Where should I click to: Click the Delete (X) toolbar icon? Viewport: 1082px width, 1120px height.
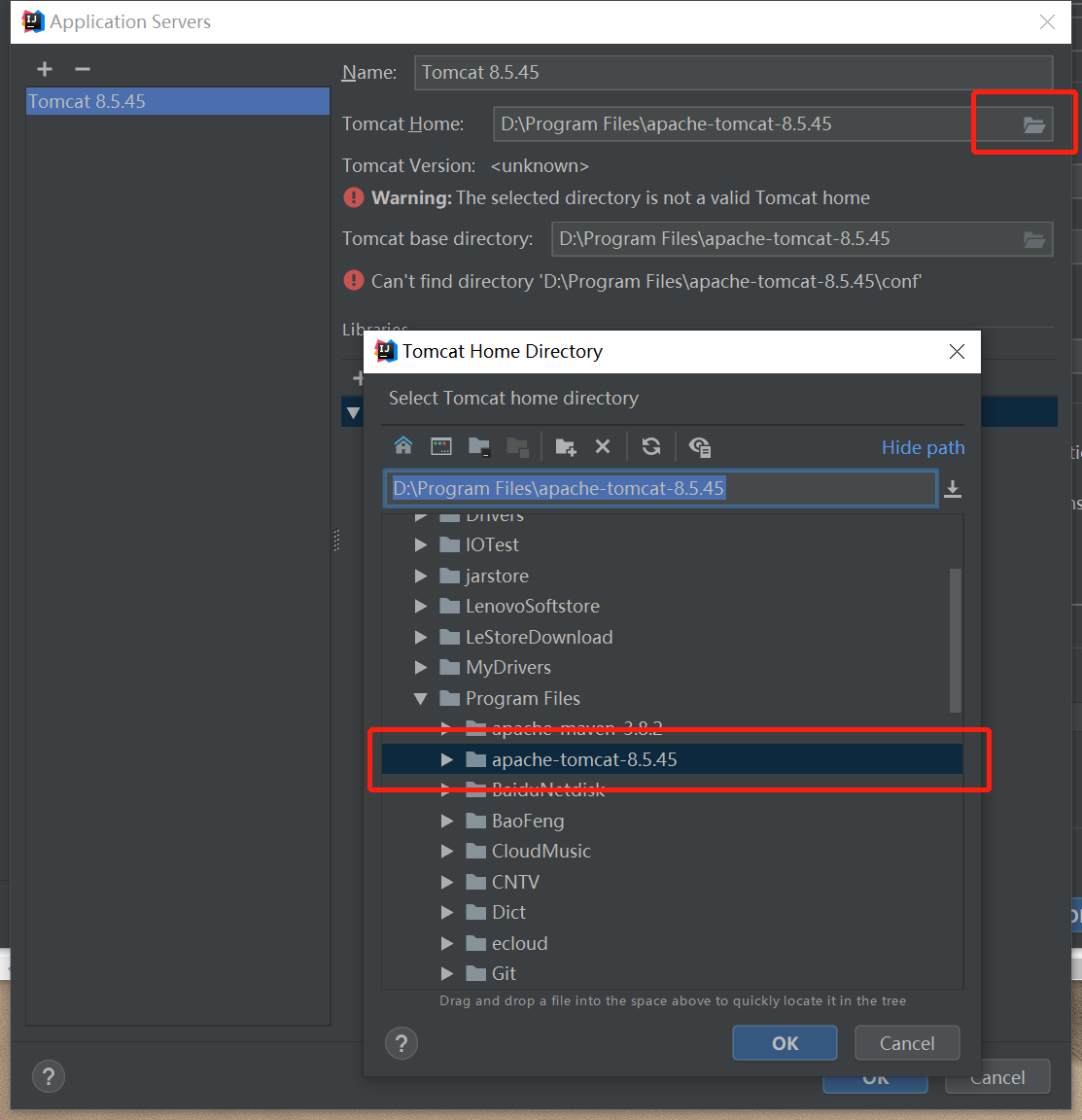(603, 446)
